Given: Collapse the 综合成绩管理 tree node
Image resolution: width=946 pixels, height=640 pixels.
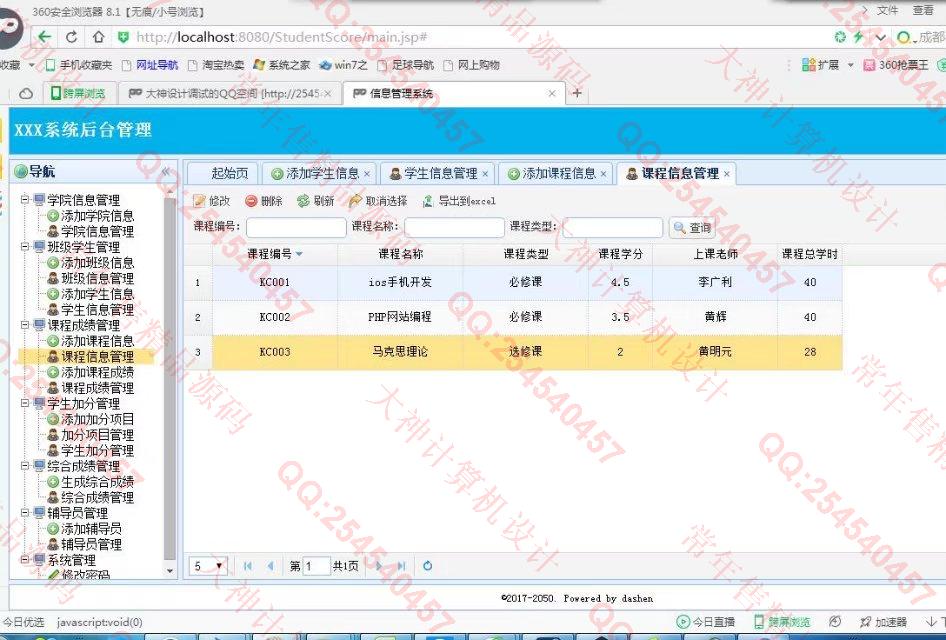Looking at the screenshot, I should [x=25, y=466].
